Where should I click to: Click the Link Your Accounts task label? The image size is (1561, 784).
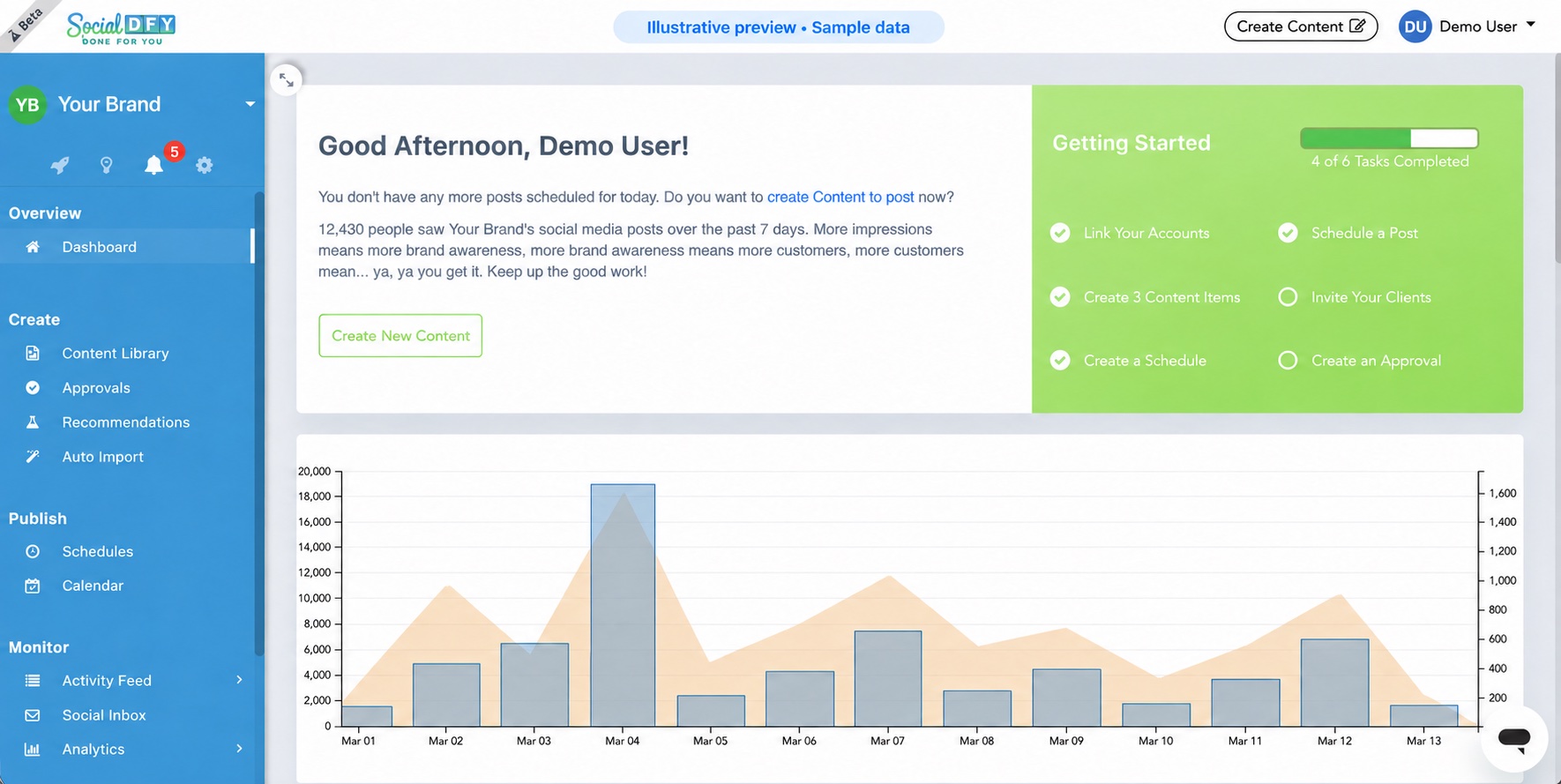1146,233
